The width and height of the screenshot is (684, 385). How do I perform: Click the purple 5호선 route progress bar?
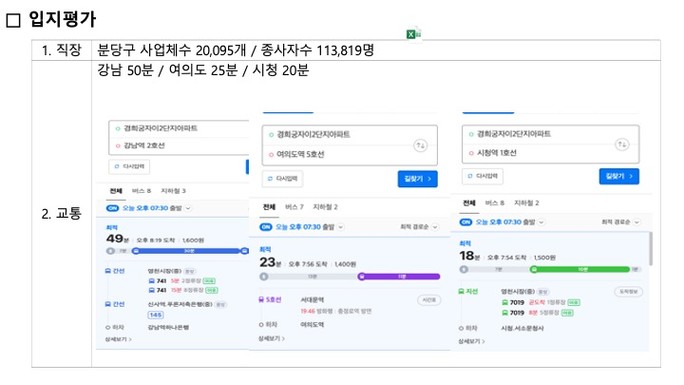coord(399,276)
